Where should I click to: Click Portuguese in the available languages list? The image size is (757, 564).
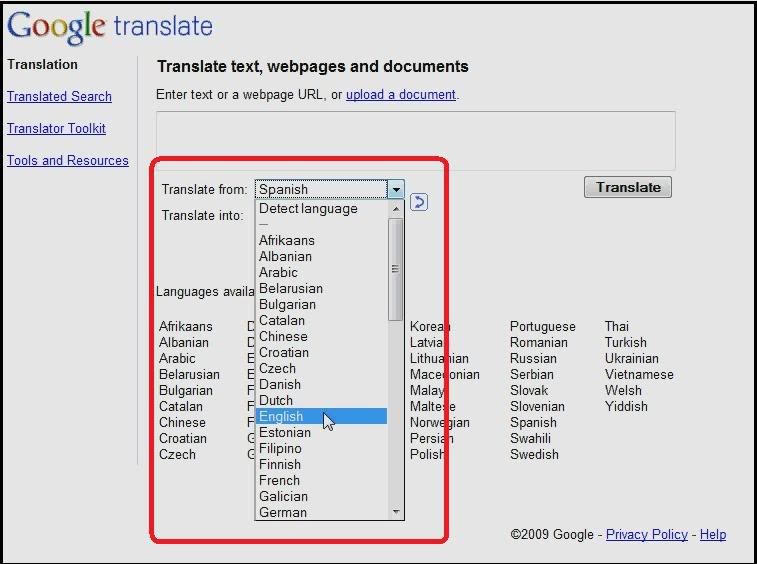[543, 326]
